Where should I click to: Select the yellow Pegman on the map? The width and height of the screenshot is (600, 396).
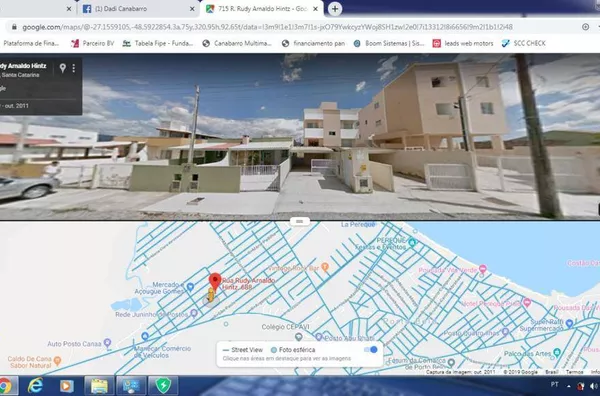[x=210, y=295]
